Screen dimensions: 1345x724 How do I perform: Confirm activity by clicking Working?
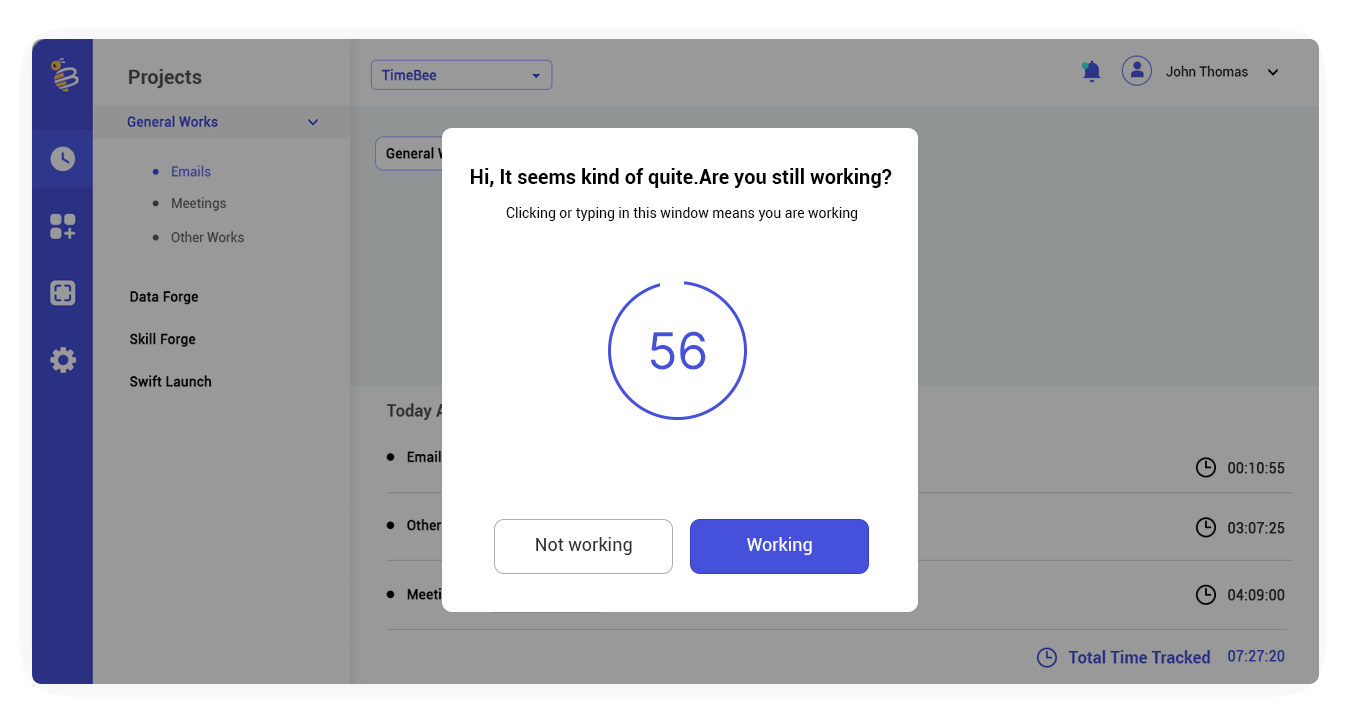pos(779,546)
